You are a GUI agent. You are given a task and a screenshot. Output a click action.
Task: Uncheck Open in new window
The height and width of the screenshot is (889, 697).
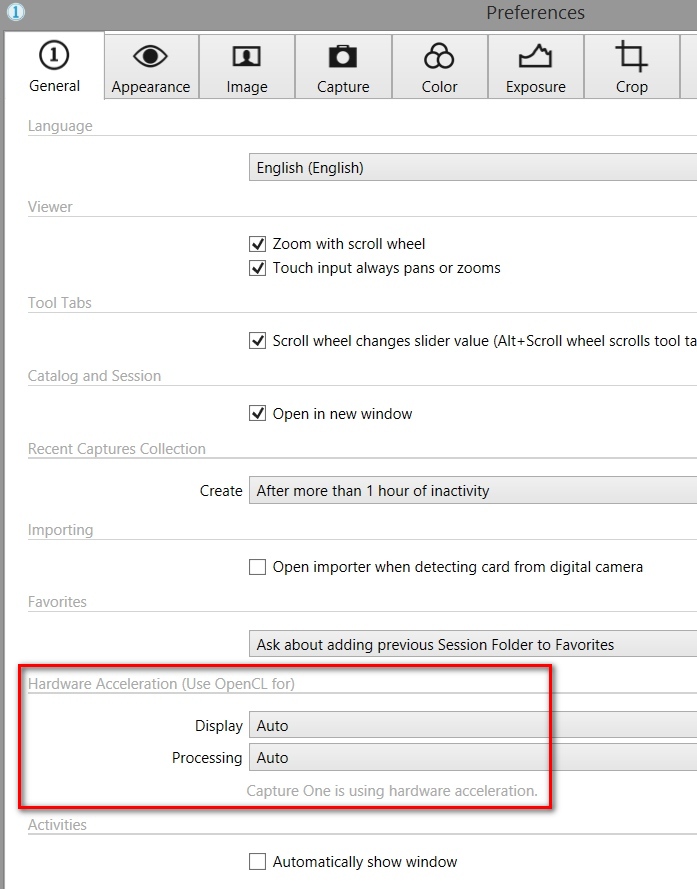(x=257, y=413)
